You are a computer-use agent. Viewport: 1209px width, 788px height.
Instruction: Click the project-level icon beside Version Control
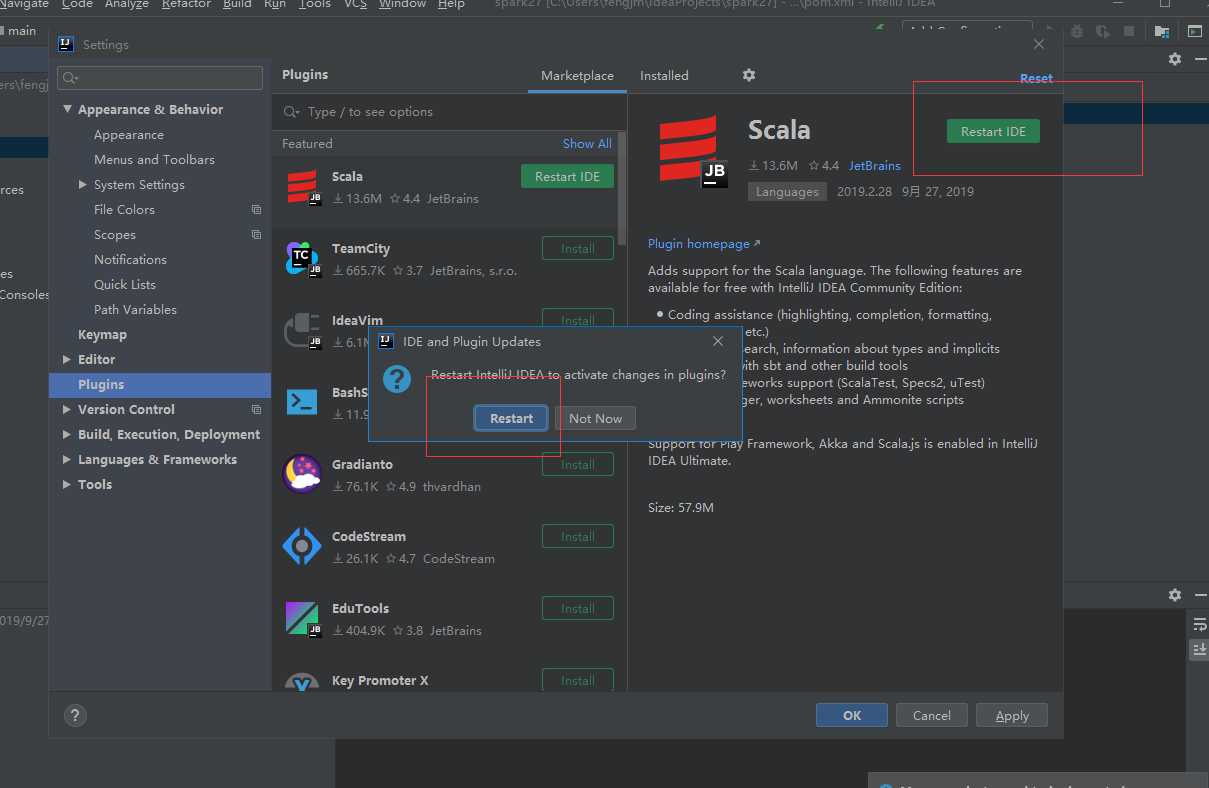pos(256,410)
